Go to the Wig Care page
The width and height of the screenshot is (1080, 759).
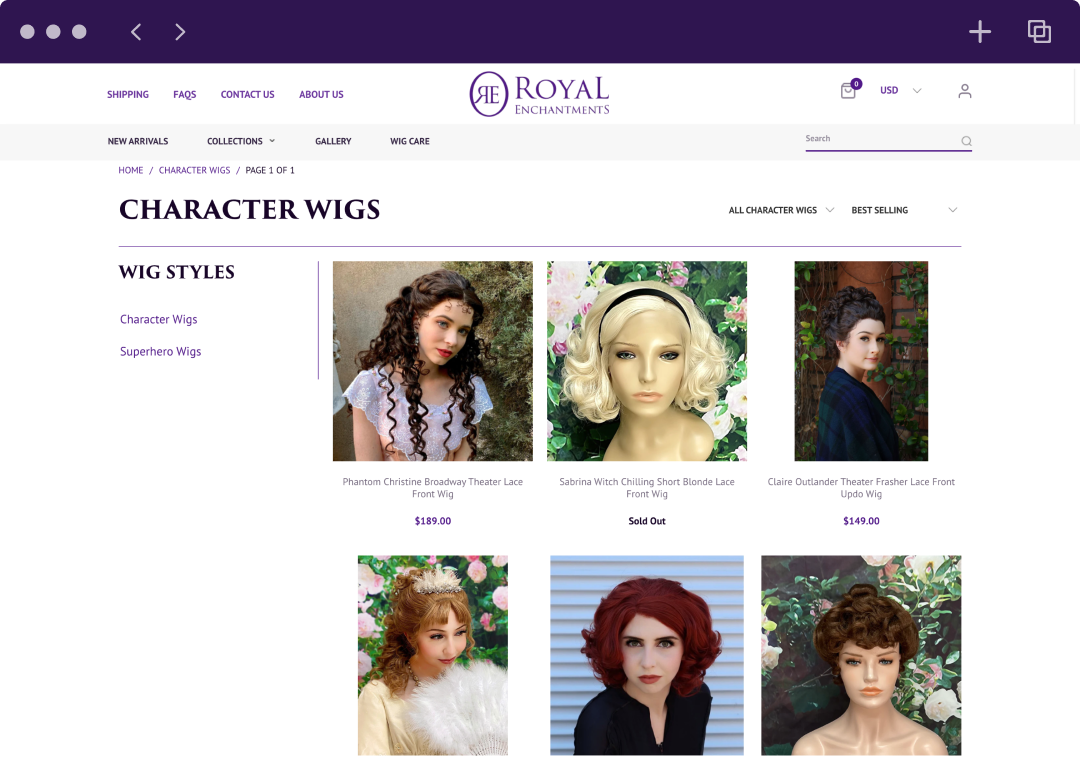pyautogui.click(x=410, y=141)
